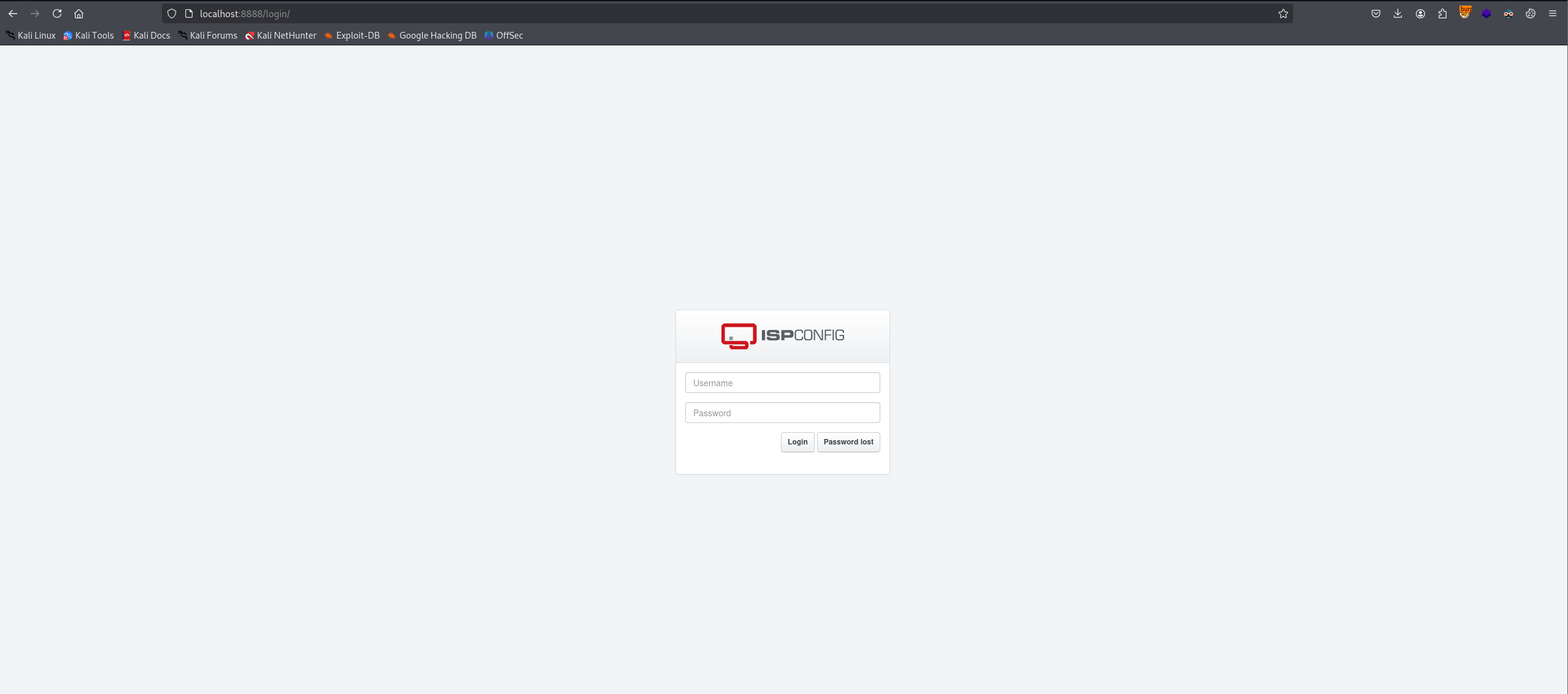Open the Google Hacking DB bookmark
Viewport: 1568px width, 694px height.
(432, 36)
